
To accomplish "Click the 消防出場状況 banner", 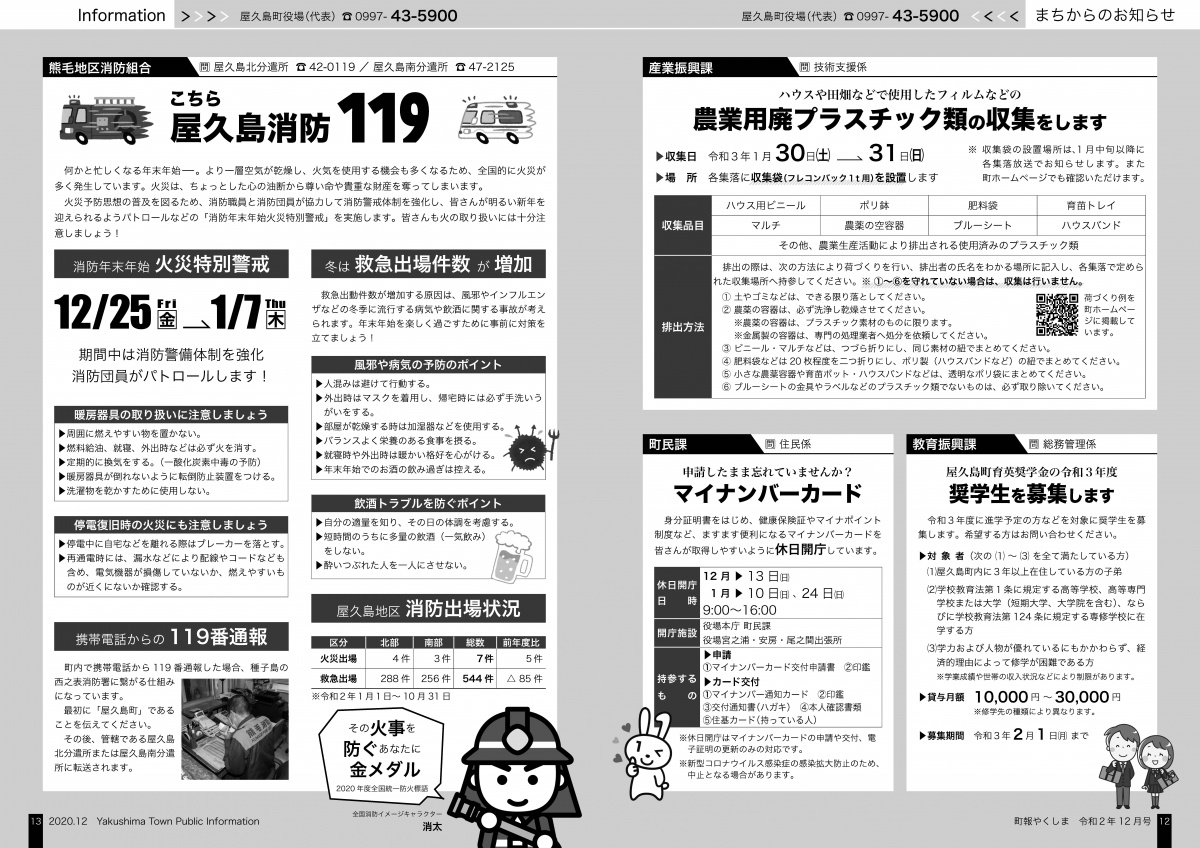I will point(429,609).
